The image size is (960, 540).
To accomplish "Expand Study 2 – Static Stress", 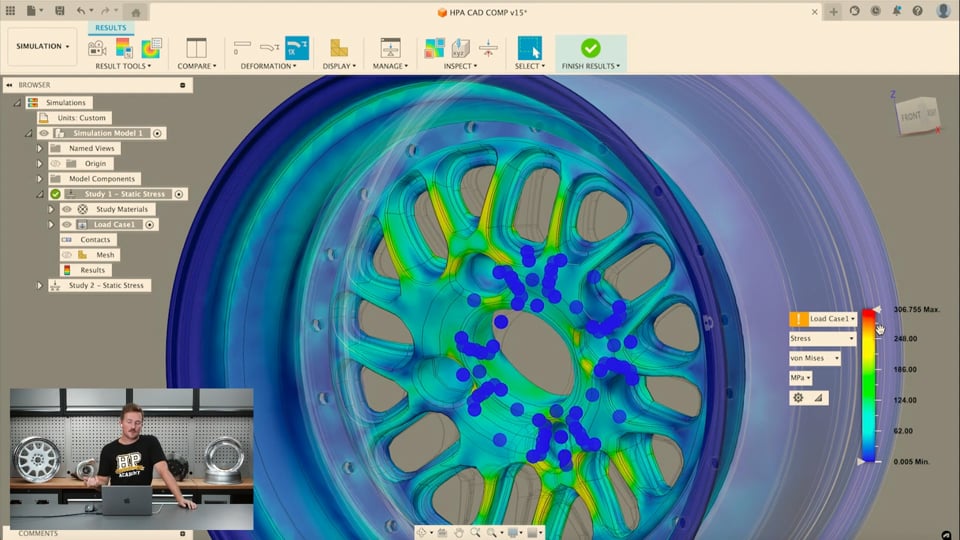I will [x=40, y=285].
